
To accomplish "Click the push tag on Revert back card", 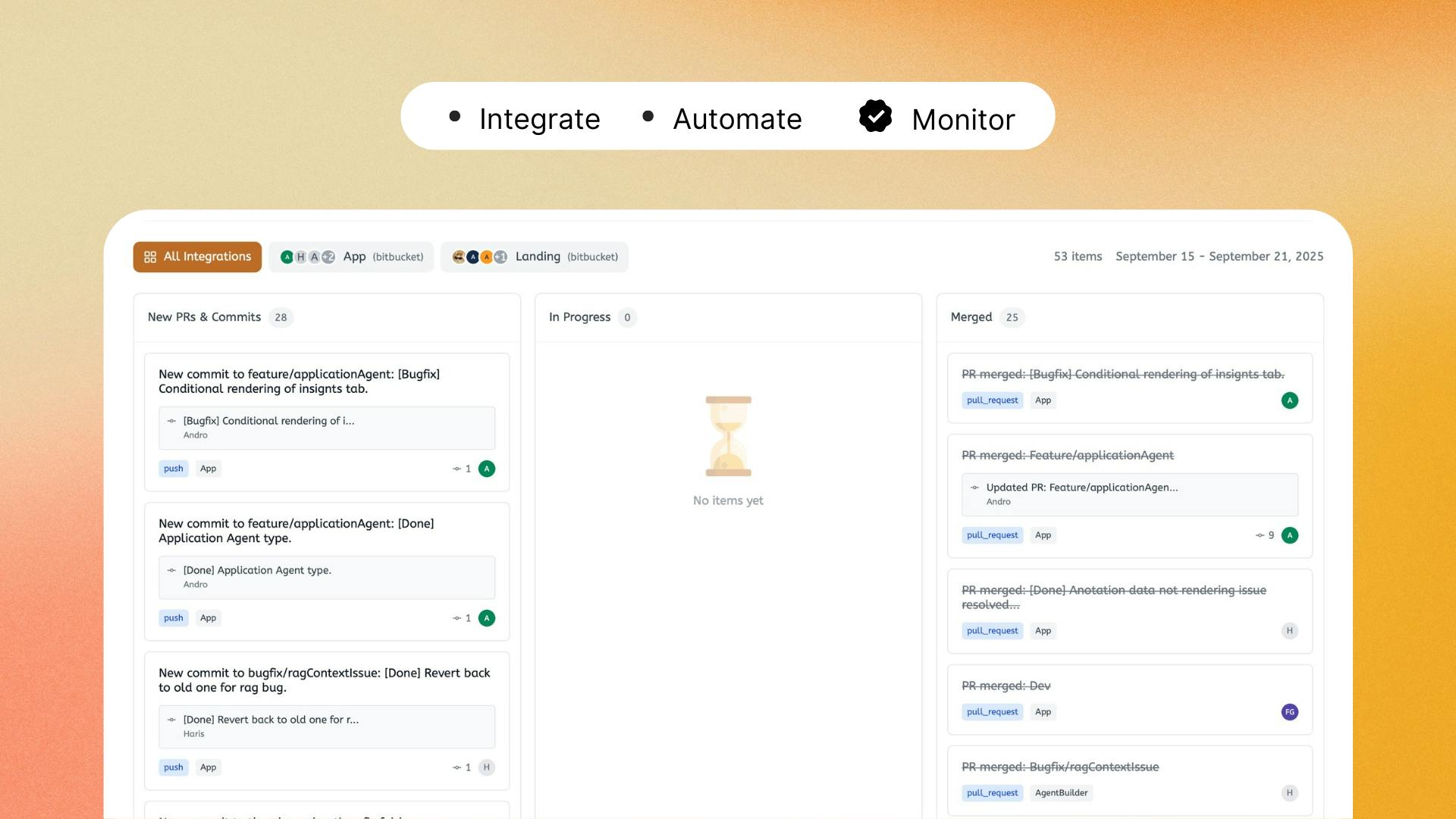I will pyautogui.click(x=174, y=767).
